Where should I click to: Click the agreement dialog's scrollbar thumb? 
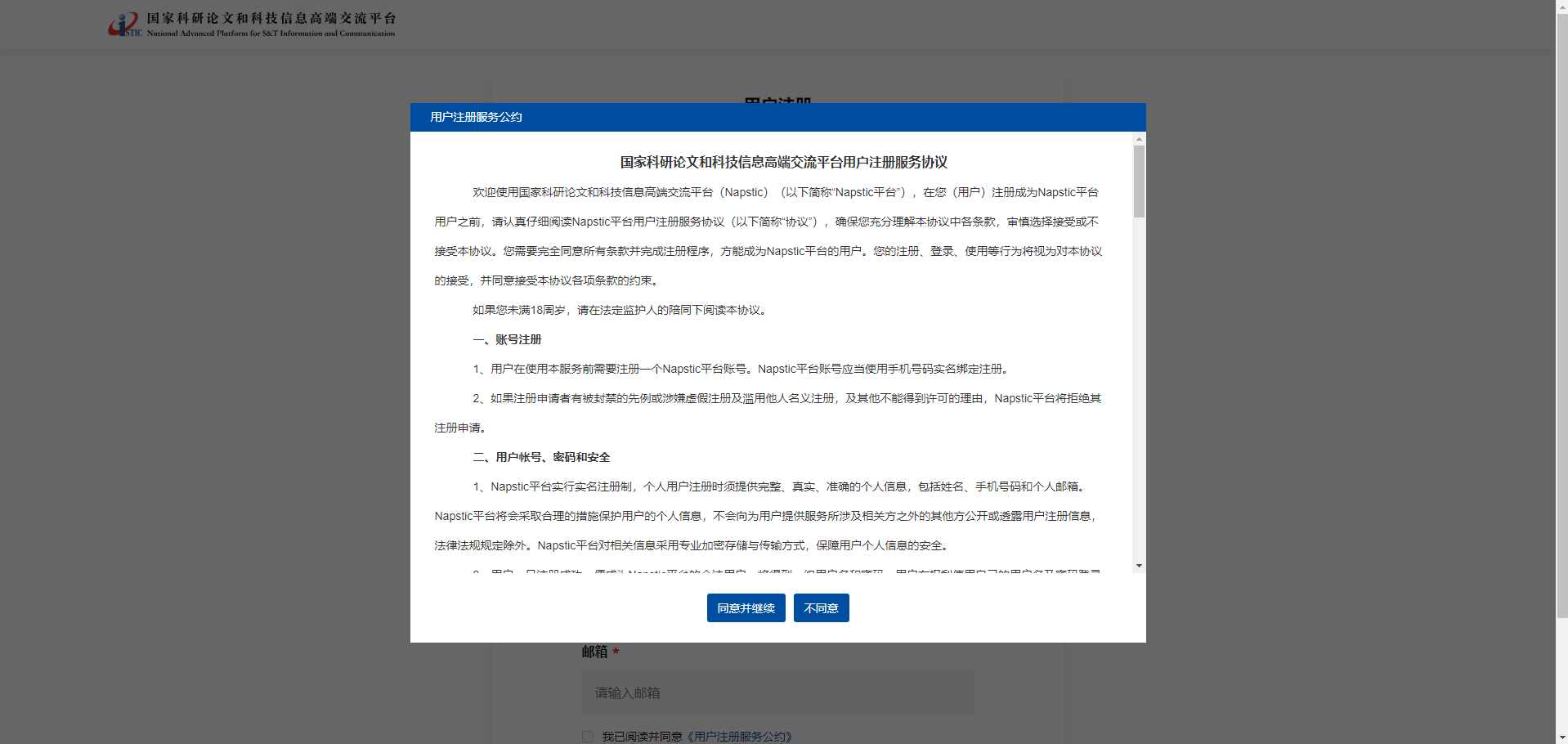[x=1139, y=182]
